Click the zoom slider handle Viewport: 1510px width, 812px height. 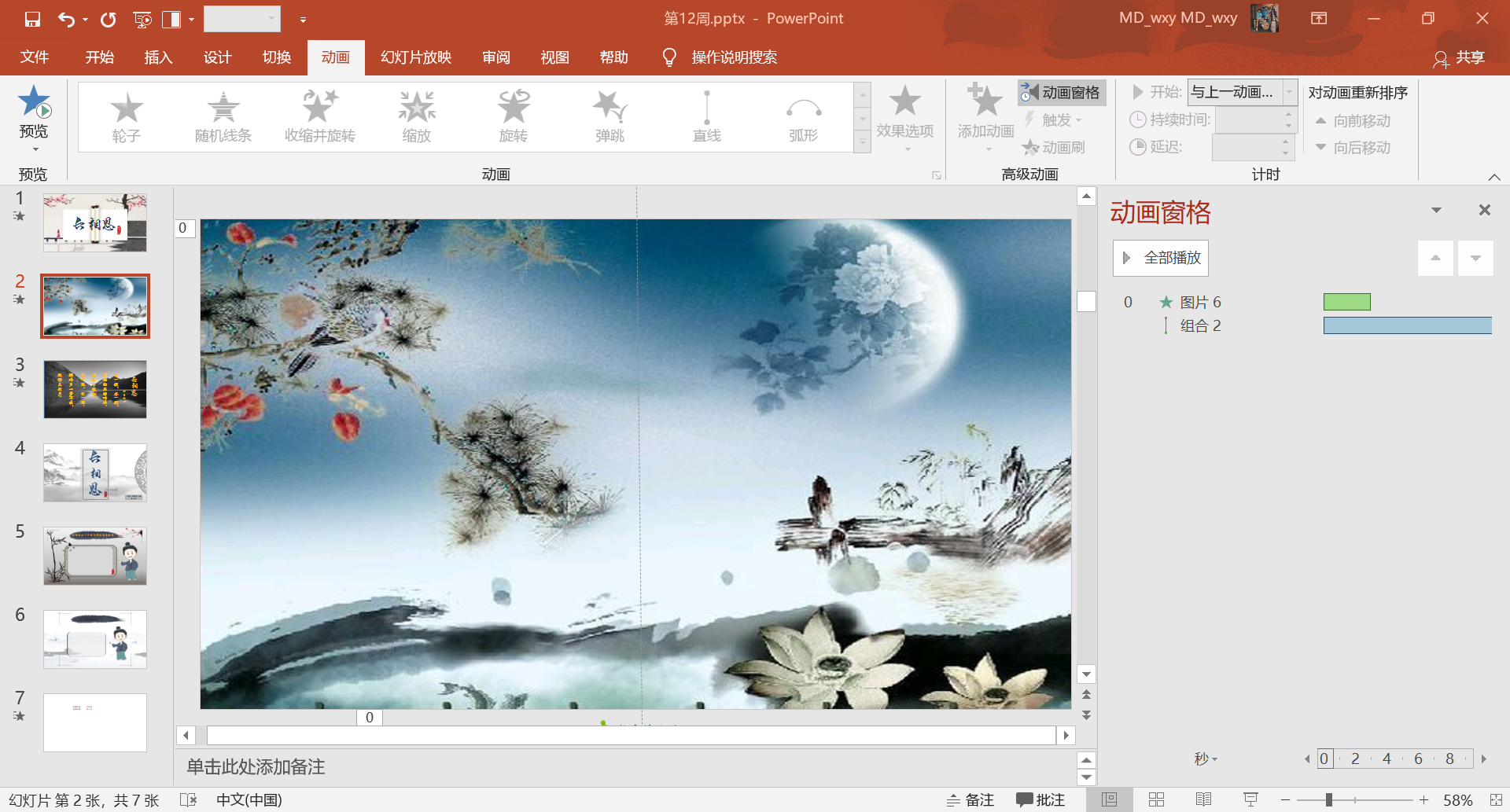1328,799
